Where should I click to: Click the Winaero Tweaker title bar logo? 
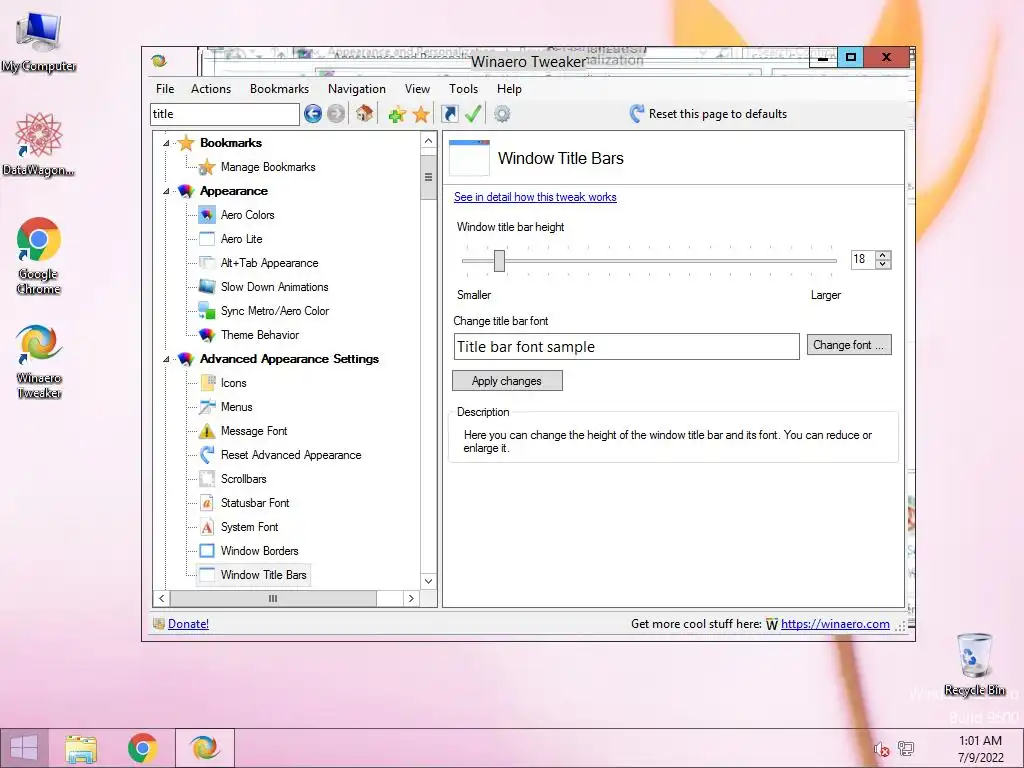pyautogui.click(x=158, y=61)
